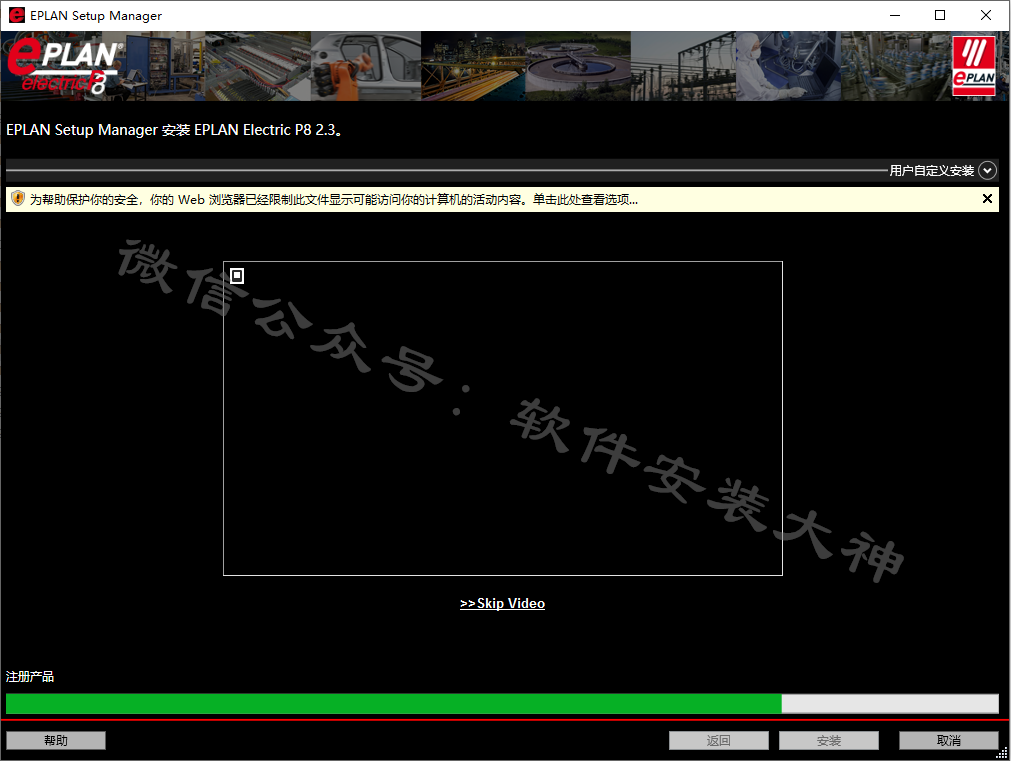
Task: Expand the 用户自定义安装 chevron
Action: [x=987, y=170]
